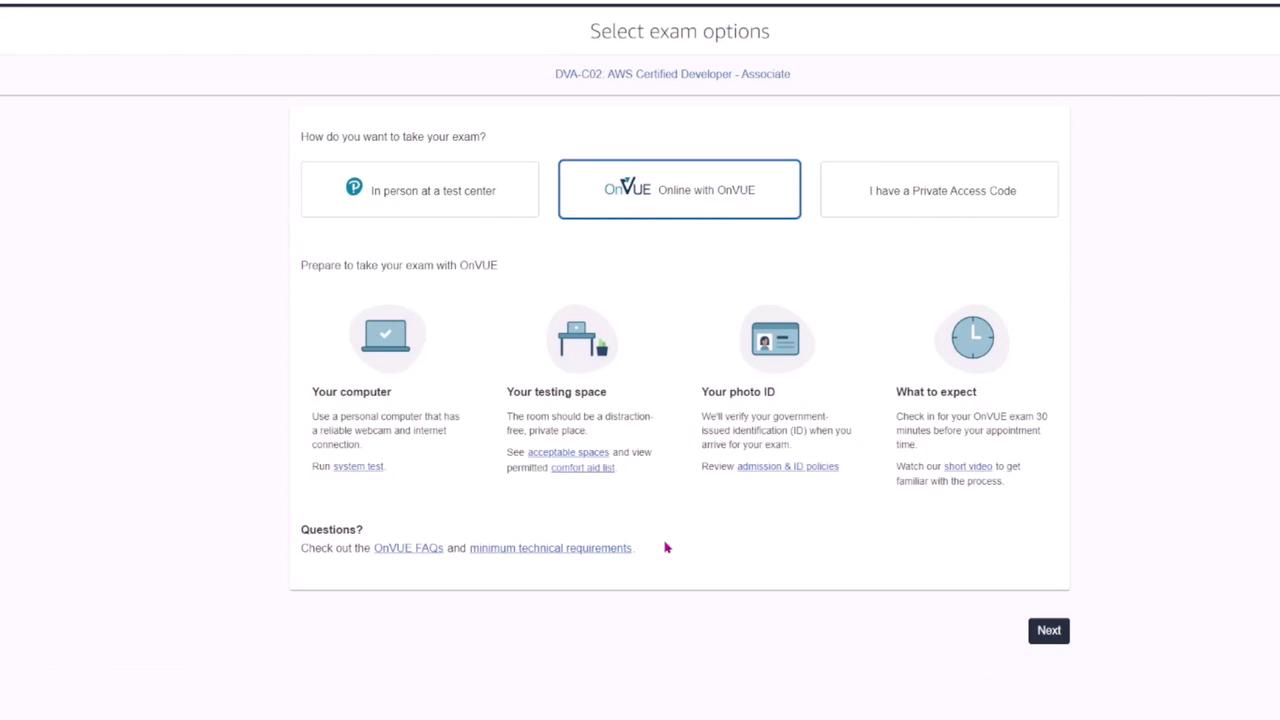
Task: Click the Select exam options heading
Action: 680,31
